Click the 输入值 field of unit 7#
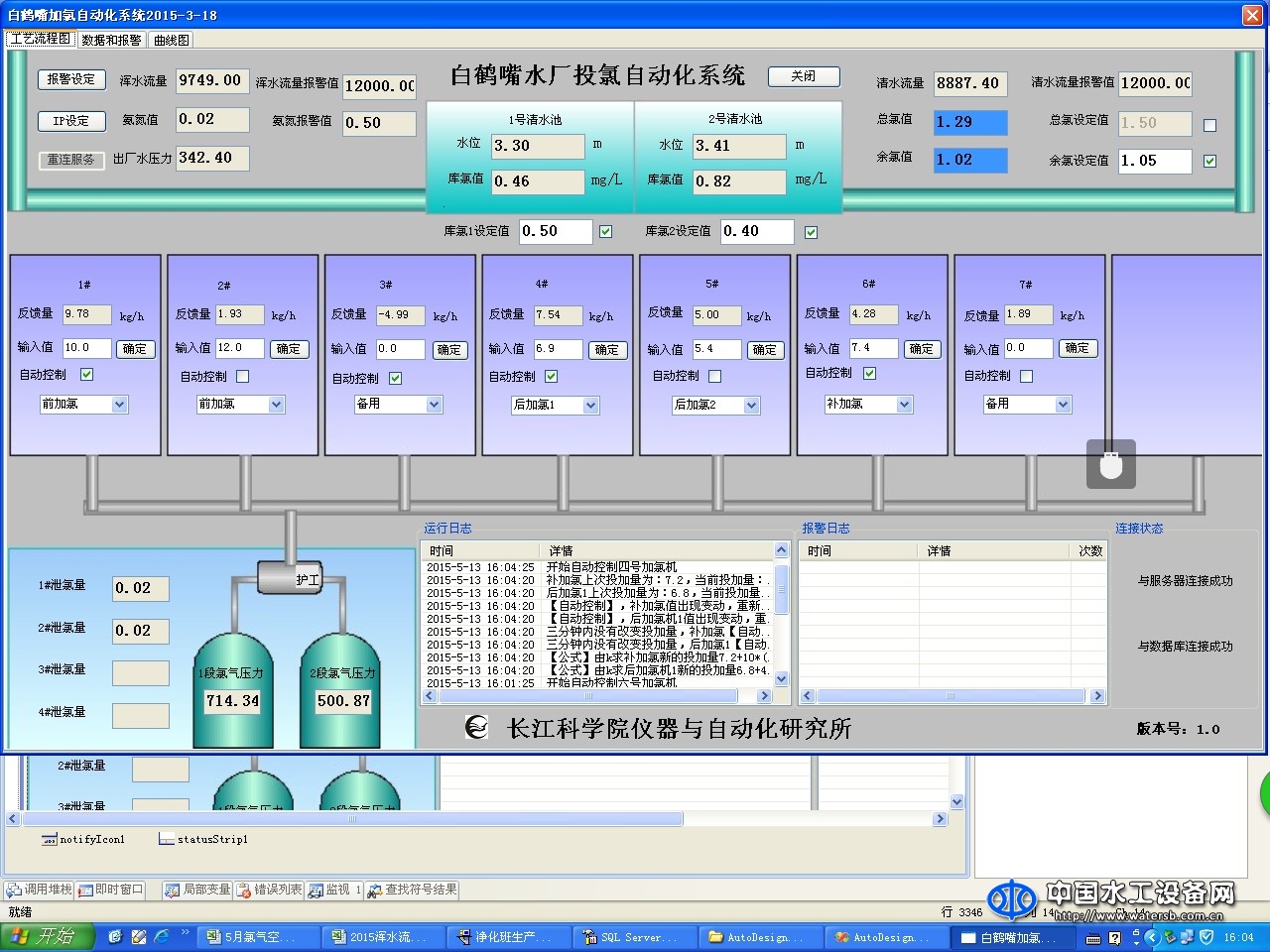This screenshot has width=1270, height=952. [x=1027, y=348]
